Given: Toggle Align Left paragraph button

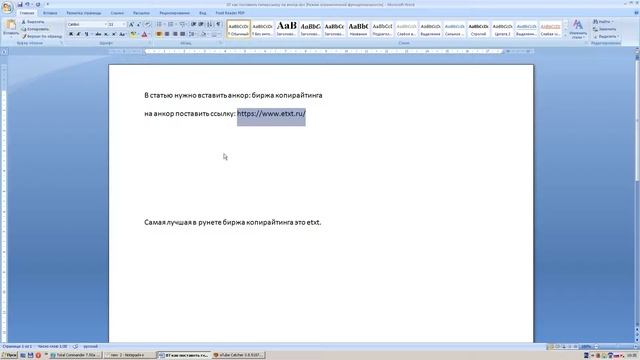Looking at the screenshot, I should click(159, 34).
